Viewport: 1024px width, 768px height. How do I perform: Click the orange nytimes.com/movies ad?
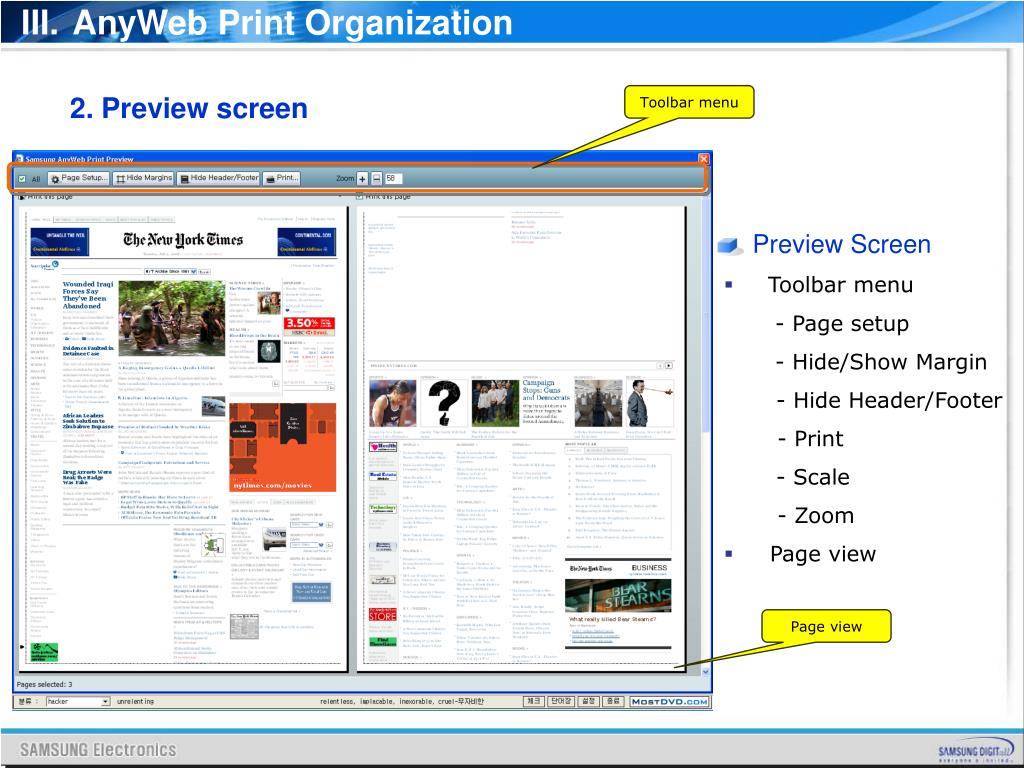[x=283, y=447]
